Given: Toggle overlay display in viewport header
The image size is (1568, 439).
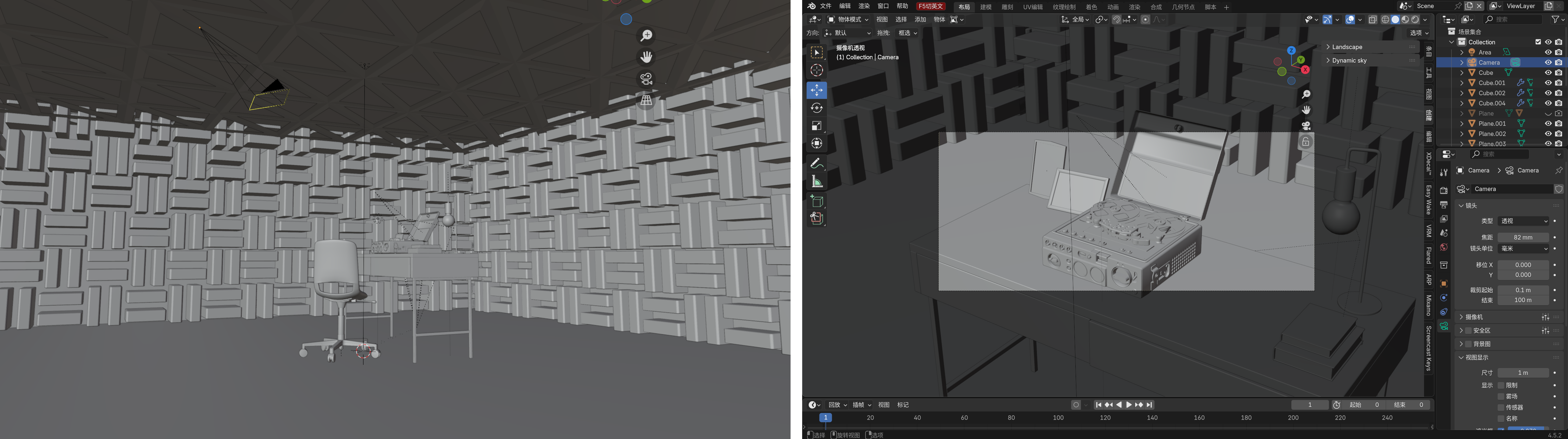Looking at the screenshot, I should pyautogui.click(x=1350, y=20).
